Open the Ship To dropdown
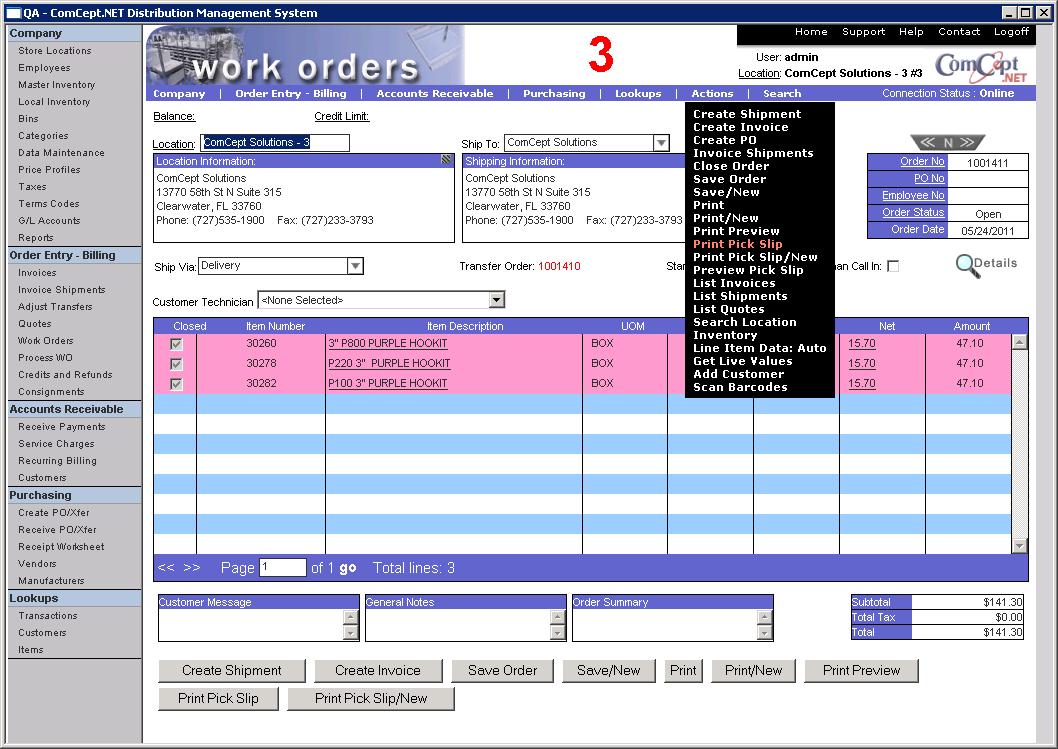The image size is (1058, 749). (x=661, y=143)
